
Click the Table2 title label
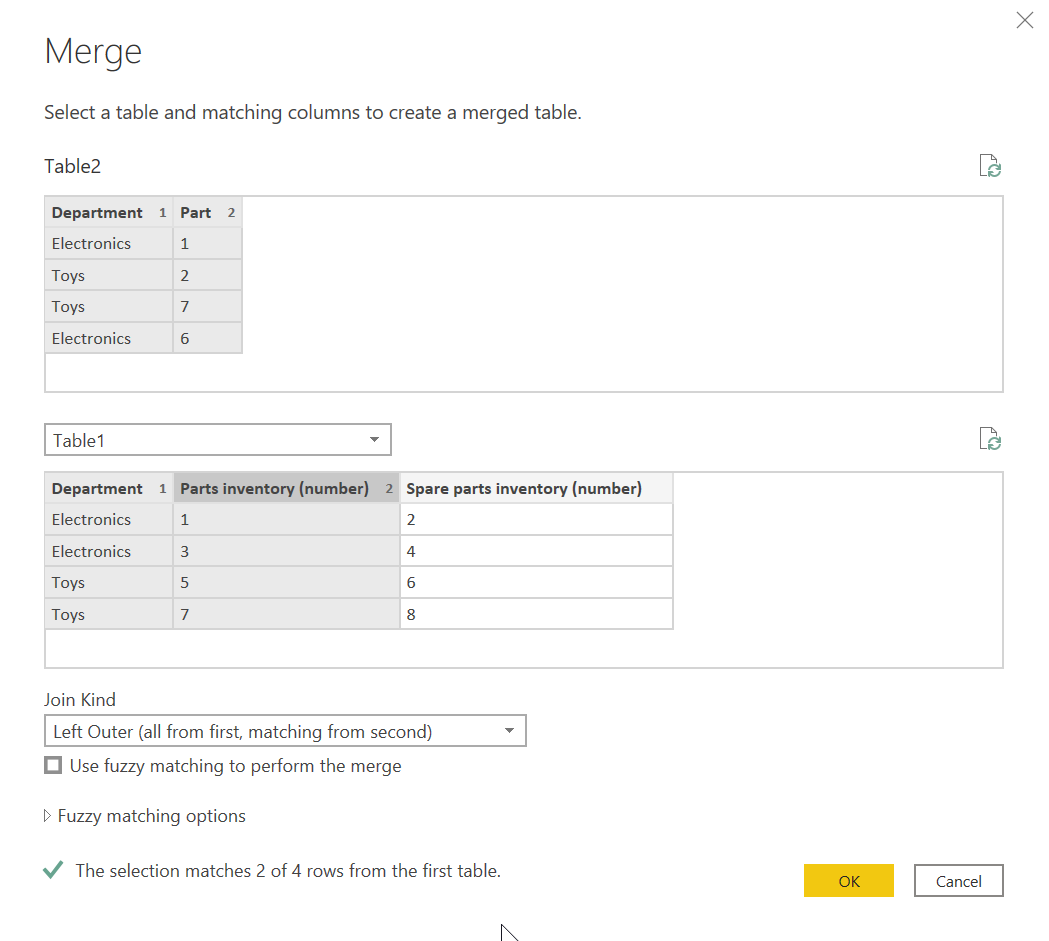72,166
